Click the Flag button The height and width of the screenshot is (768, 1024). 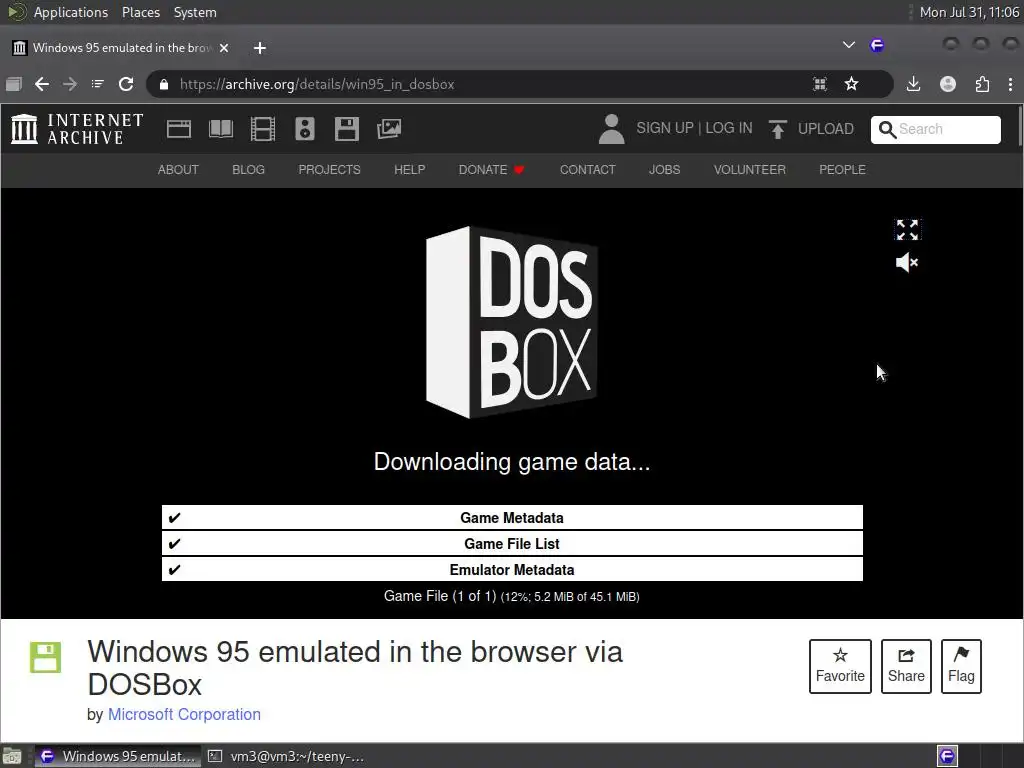coord(961,666)
